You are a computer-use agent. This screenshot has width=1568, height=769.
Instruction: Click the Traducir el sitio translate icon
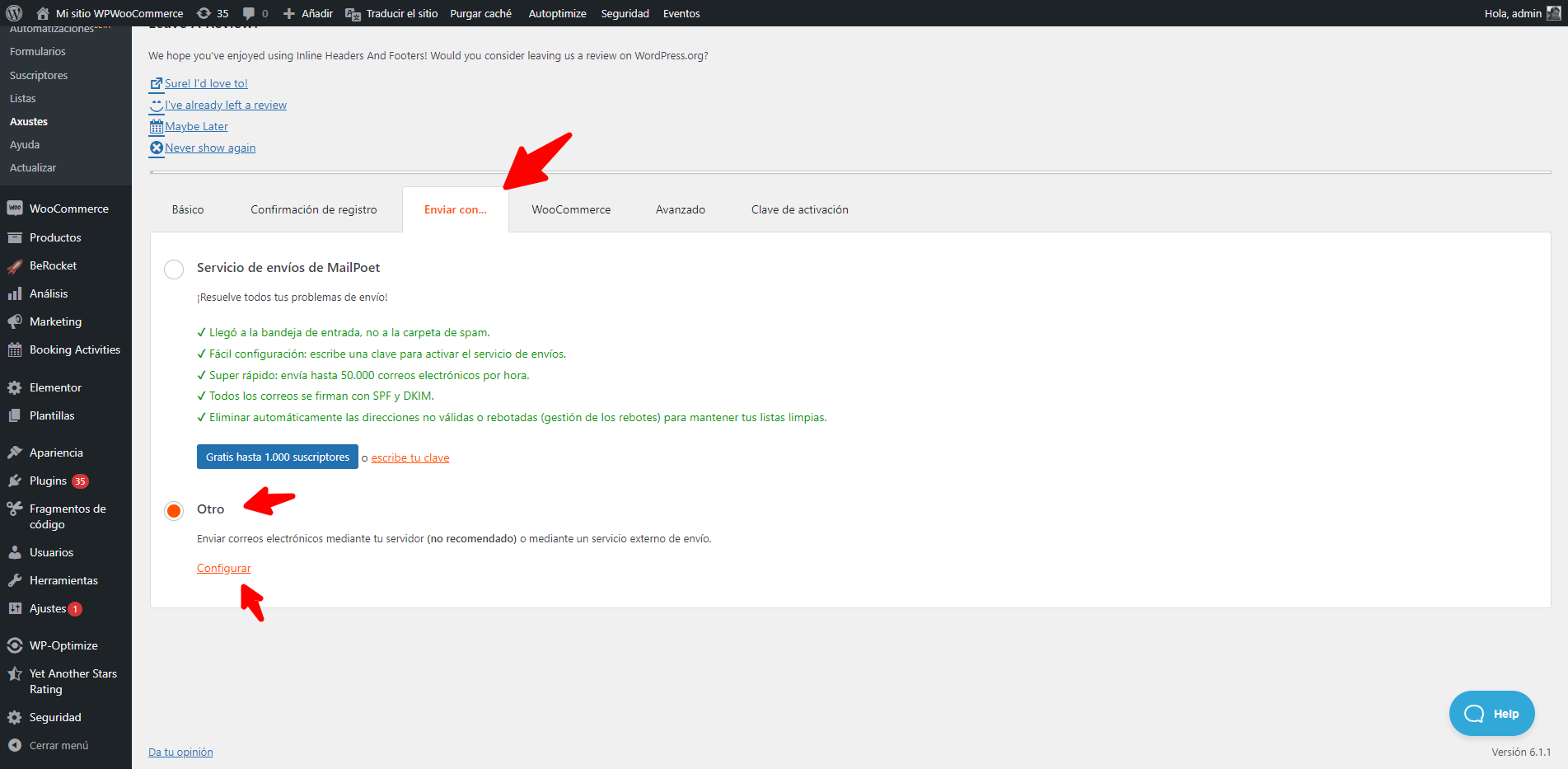(353, 13)
